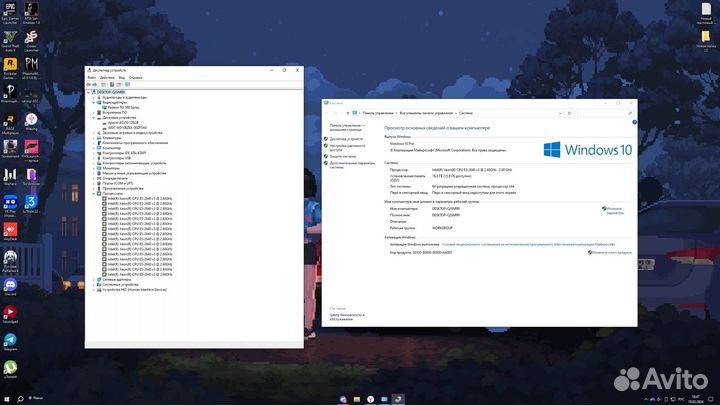Viewport: 720px width, 405px height.
Task: Select WDC hard disk entry
Action: click(x=127, y=128)
